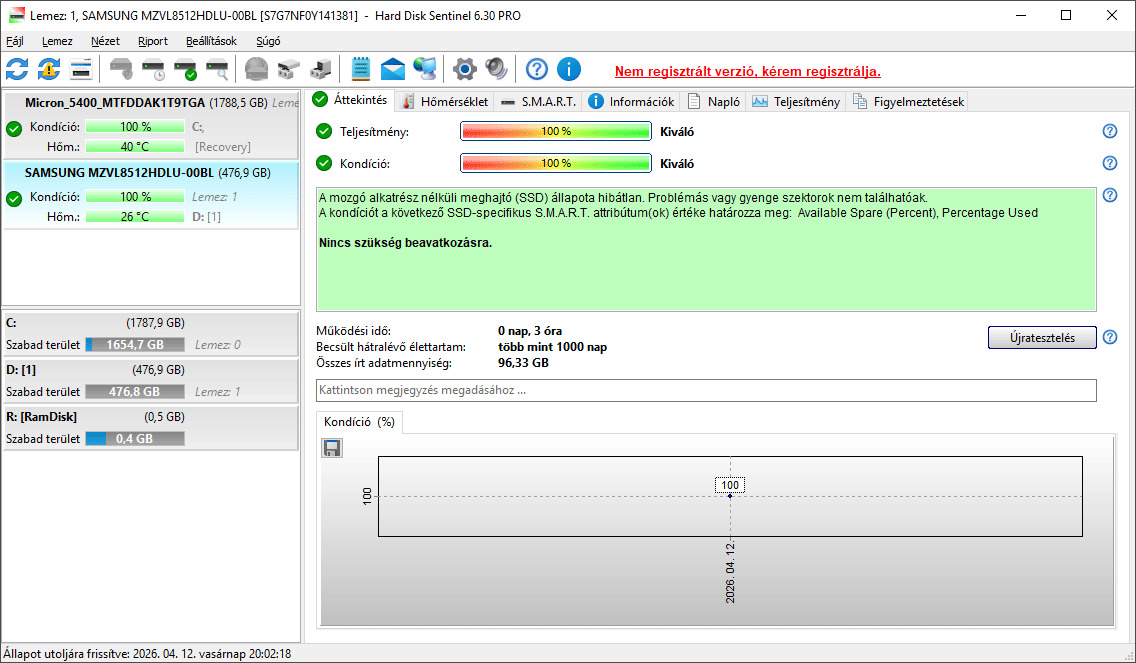Image resolution: width=1136 pixels, height=663 pixels.
Task: Open the blue notepad report icon
Action: coord(361,70)
